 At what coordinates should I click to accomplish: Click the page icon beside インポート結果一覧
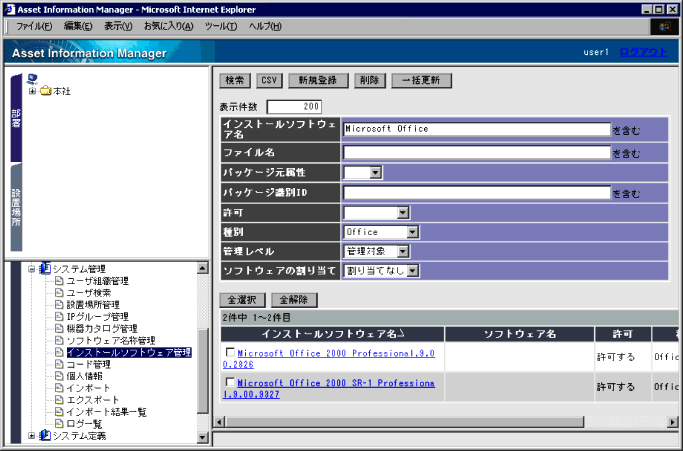click(x=59, y=412)
